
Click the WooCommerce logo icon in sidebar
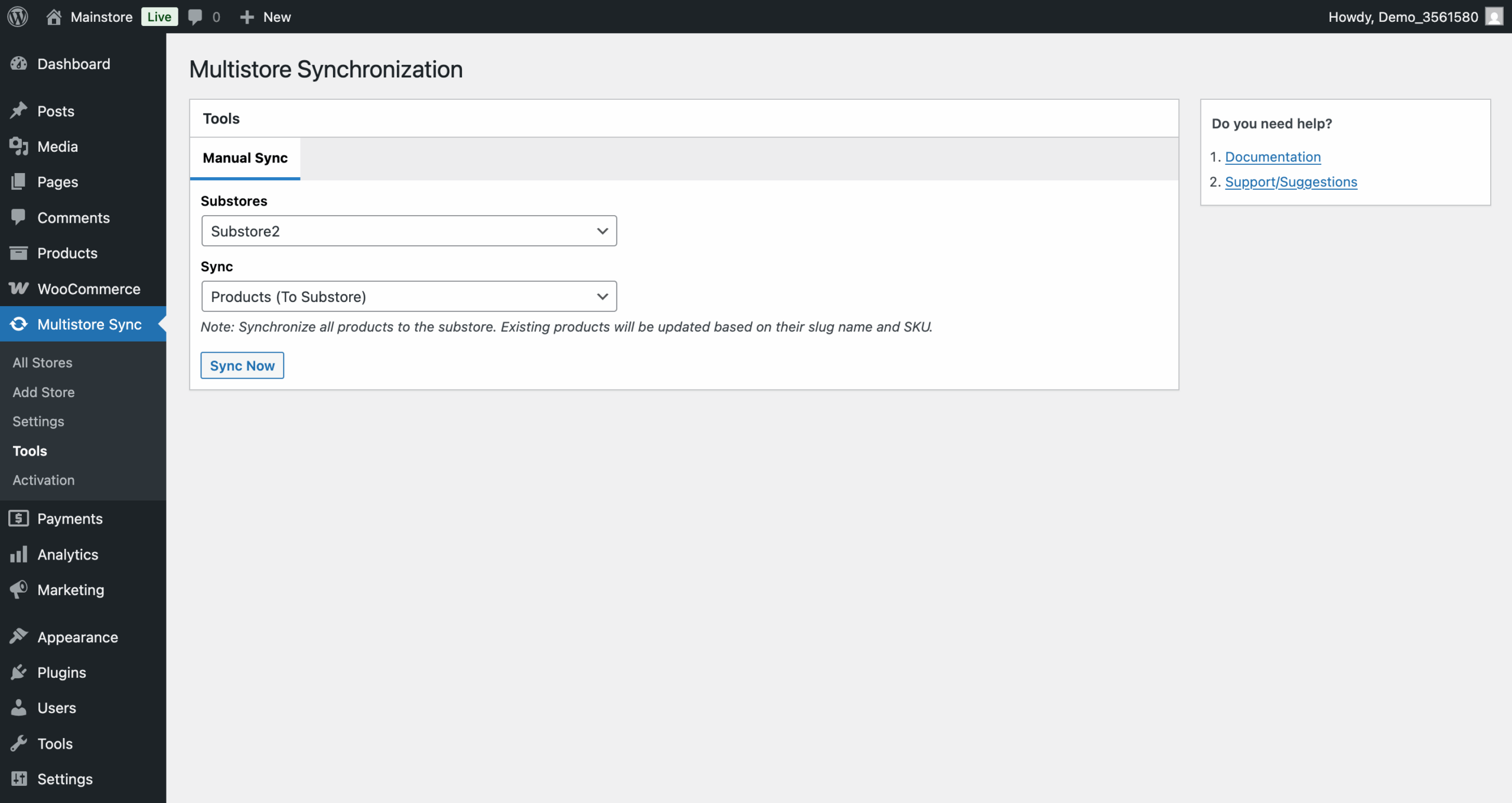[x=19, y=288]
